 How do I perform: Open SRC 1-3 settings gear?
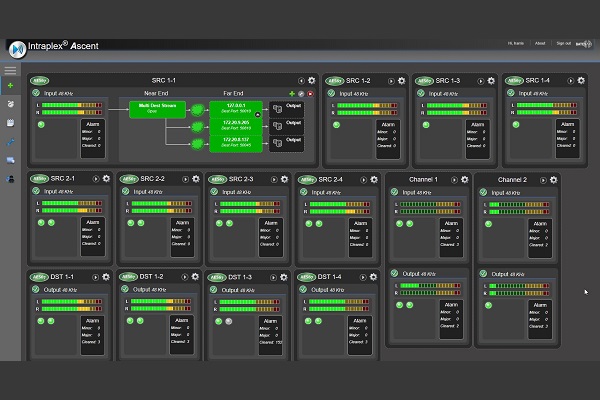(491, 81)
